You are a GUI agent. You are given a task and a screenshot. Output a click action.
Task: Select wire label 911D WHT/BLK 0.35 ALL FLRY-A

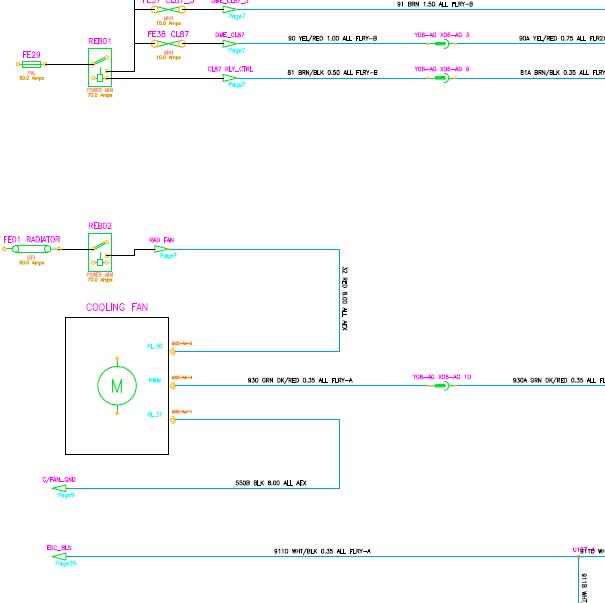click(322, 551)
